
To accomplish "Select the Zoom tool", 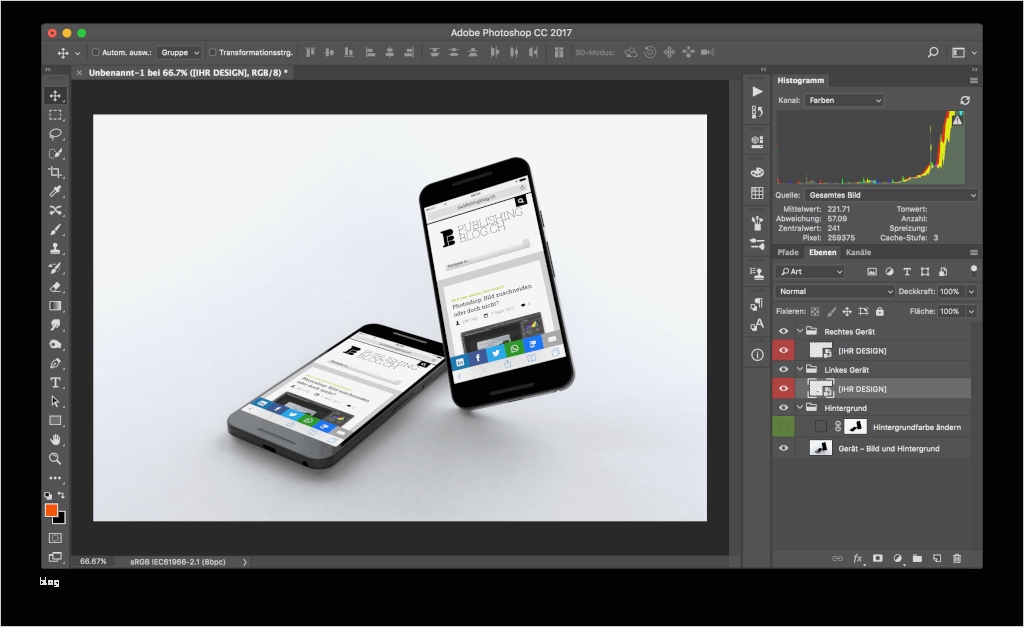I will point(56,459).
